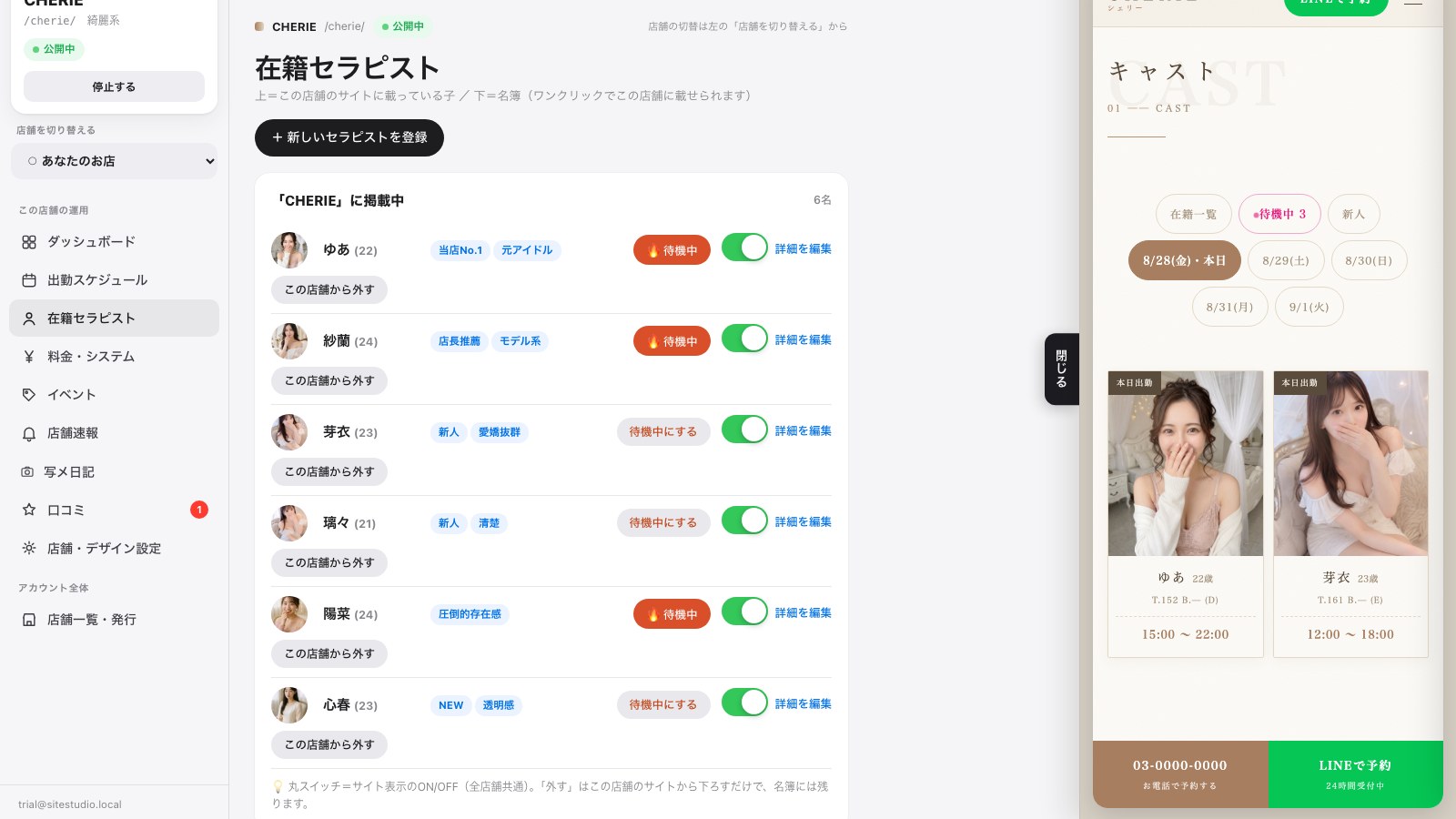Set 心春 to 待機中にする
Screen dimensions: 1456x819
click(x=663, y=705)
